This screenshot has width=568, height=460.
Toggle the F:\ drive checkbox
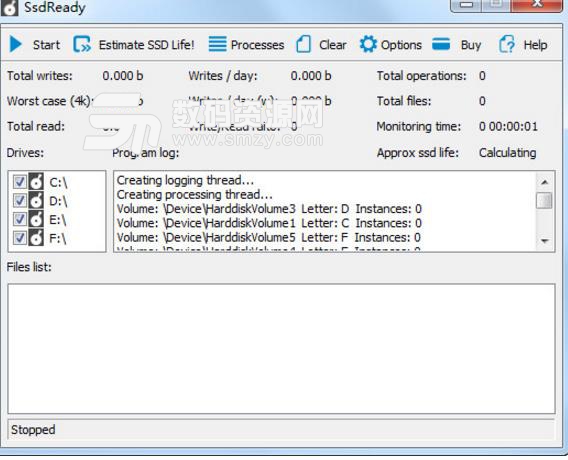[x=20, y=238]
